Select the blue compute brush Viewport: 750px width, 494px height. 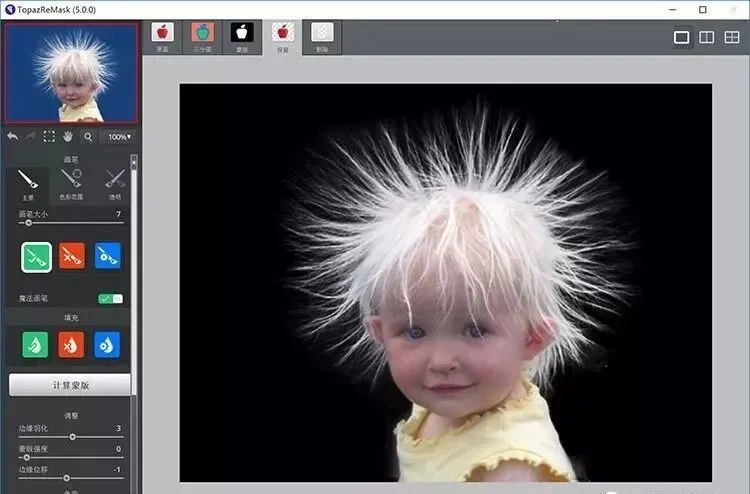click(x=107, y=256)
